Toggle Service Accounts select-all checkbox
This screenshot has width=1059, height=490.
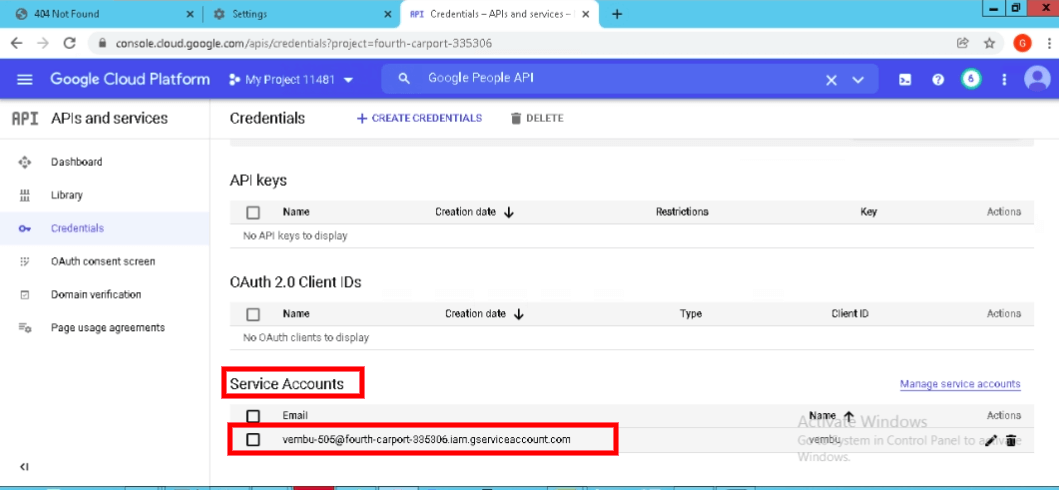click(x=253, y=416)
